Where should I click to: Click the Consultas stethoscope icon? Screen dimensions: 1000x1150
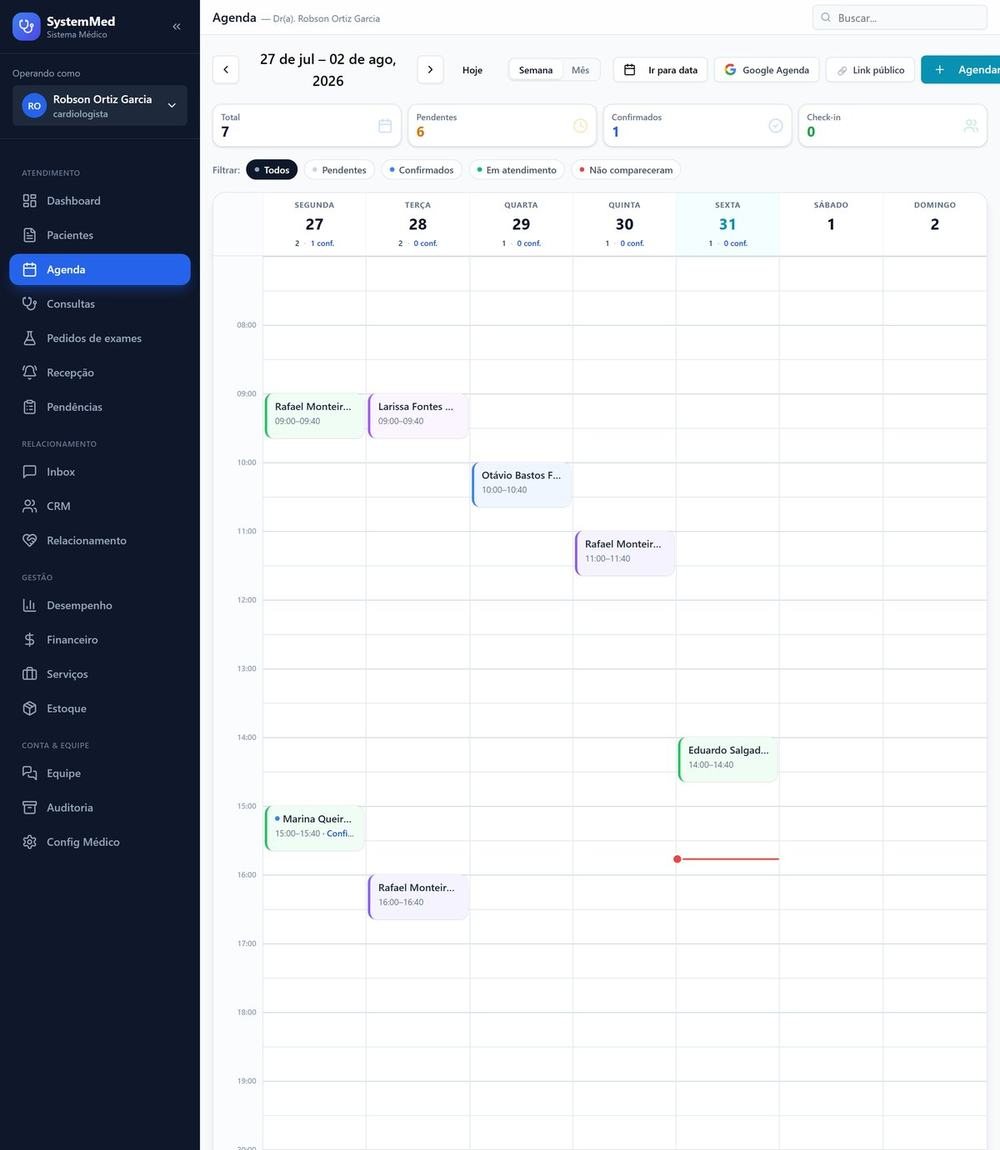click(x=29, y=304)
